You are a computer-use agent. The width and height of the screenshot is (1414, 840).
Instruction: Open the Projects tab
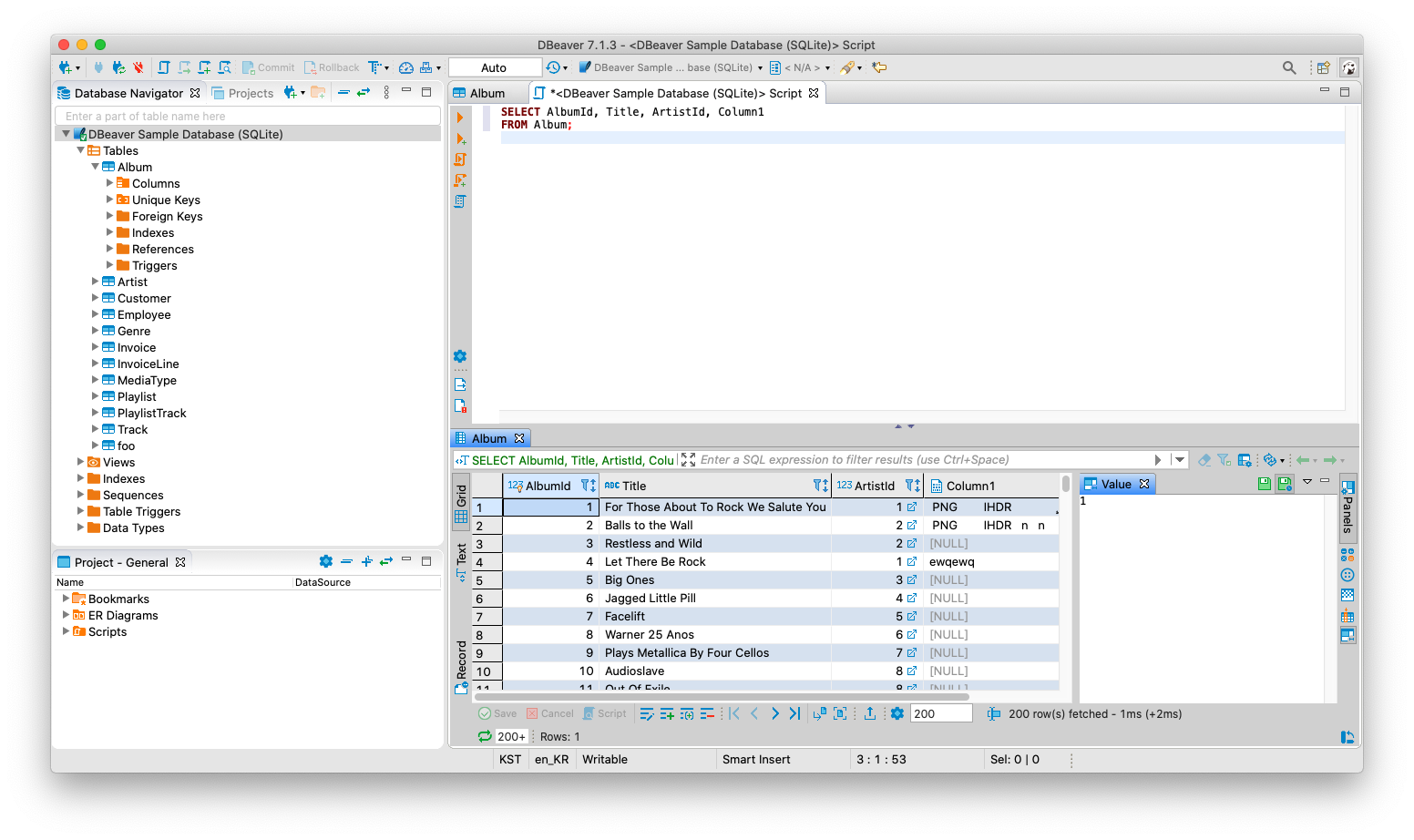click(x=242, y=93)
